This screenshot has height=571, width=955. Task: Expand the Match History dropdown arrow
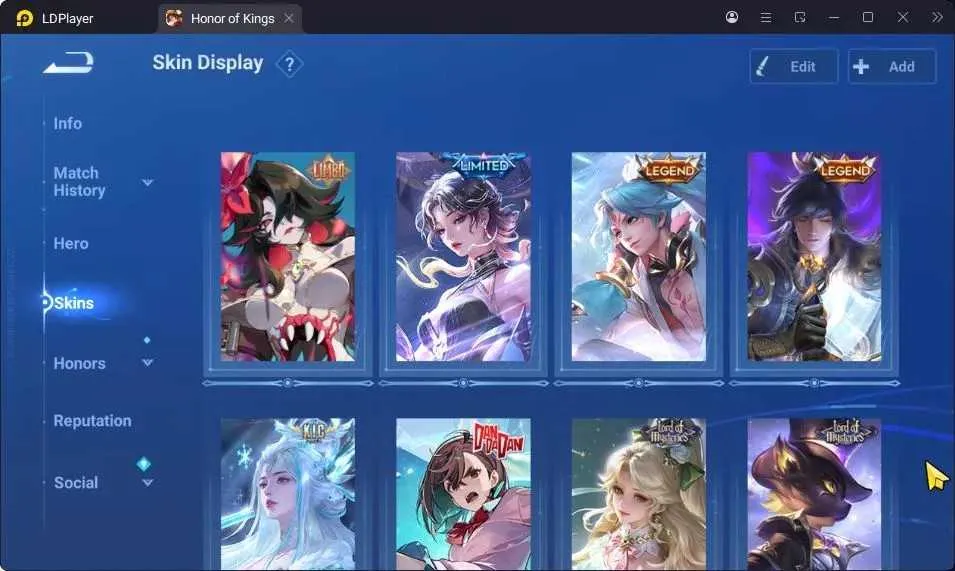(147, 182)
